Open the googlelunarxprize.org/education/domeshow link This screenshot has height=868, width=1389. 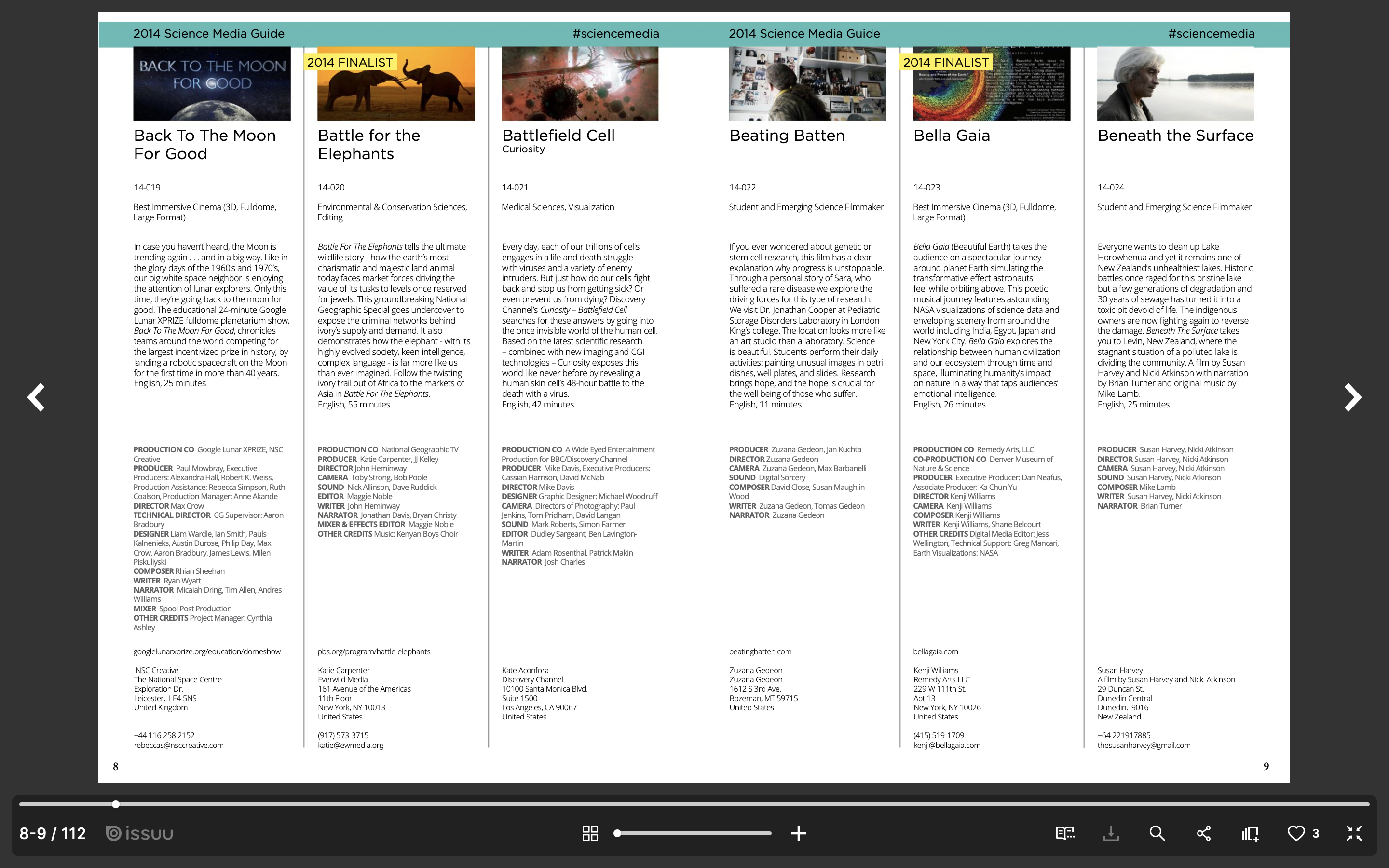coord(206,651)
